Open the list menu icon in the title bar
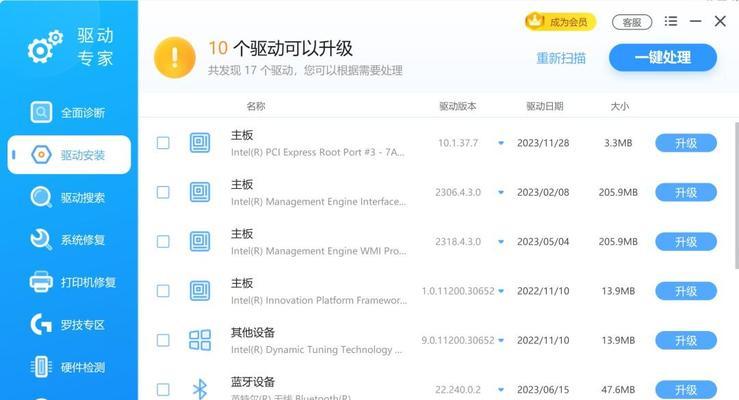The width and height of the screenshot is (739, 400). tap(671, 21)
